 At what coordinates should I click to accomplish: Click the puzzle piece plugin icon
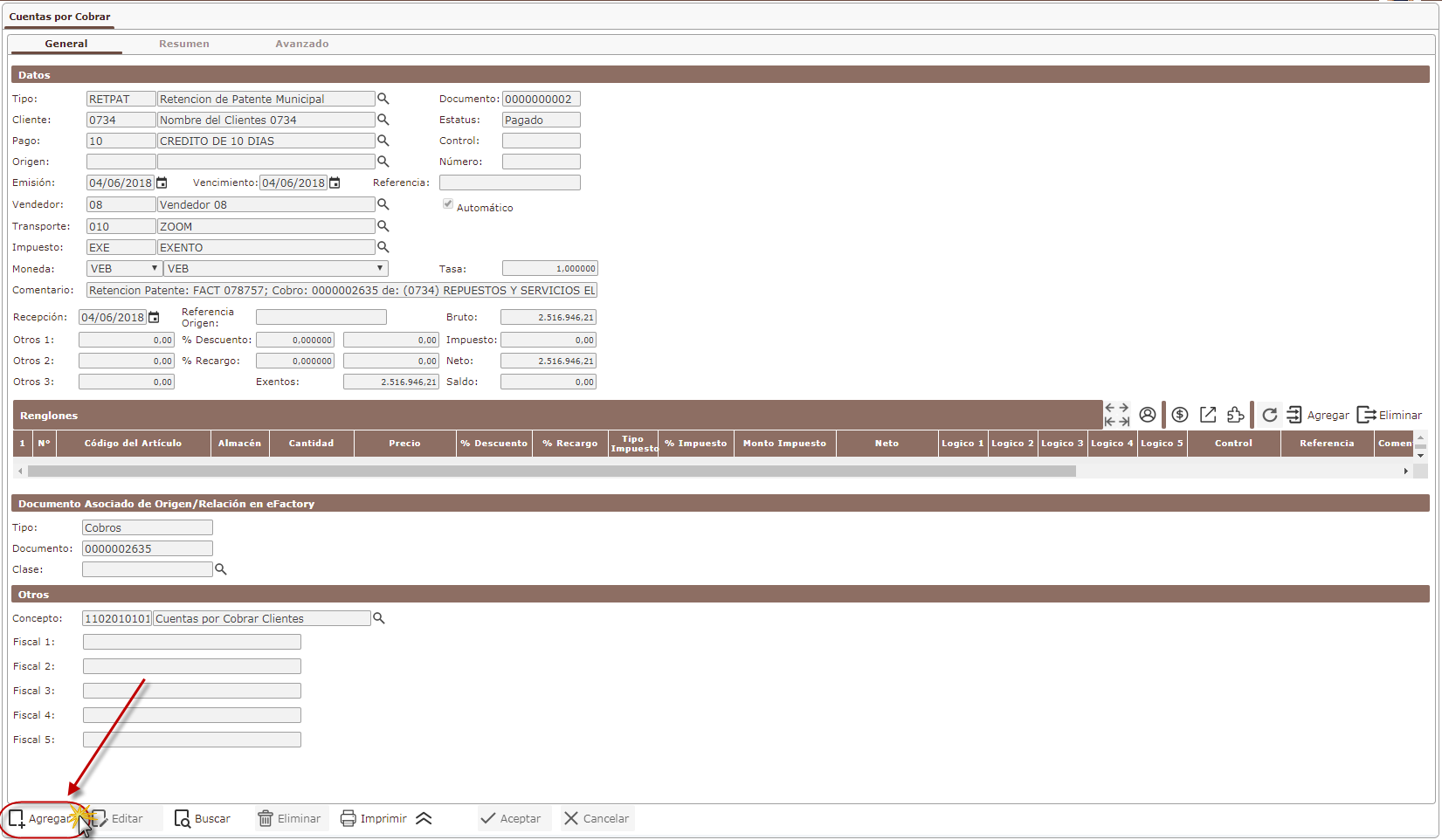coord(1235,415)
